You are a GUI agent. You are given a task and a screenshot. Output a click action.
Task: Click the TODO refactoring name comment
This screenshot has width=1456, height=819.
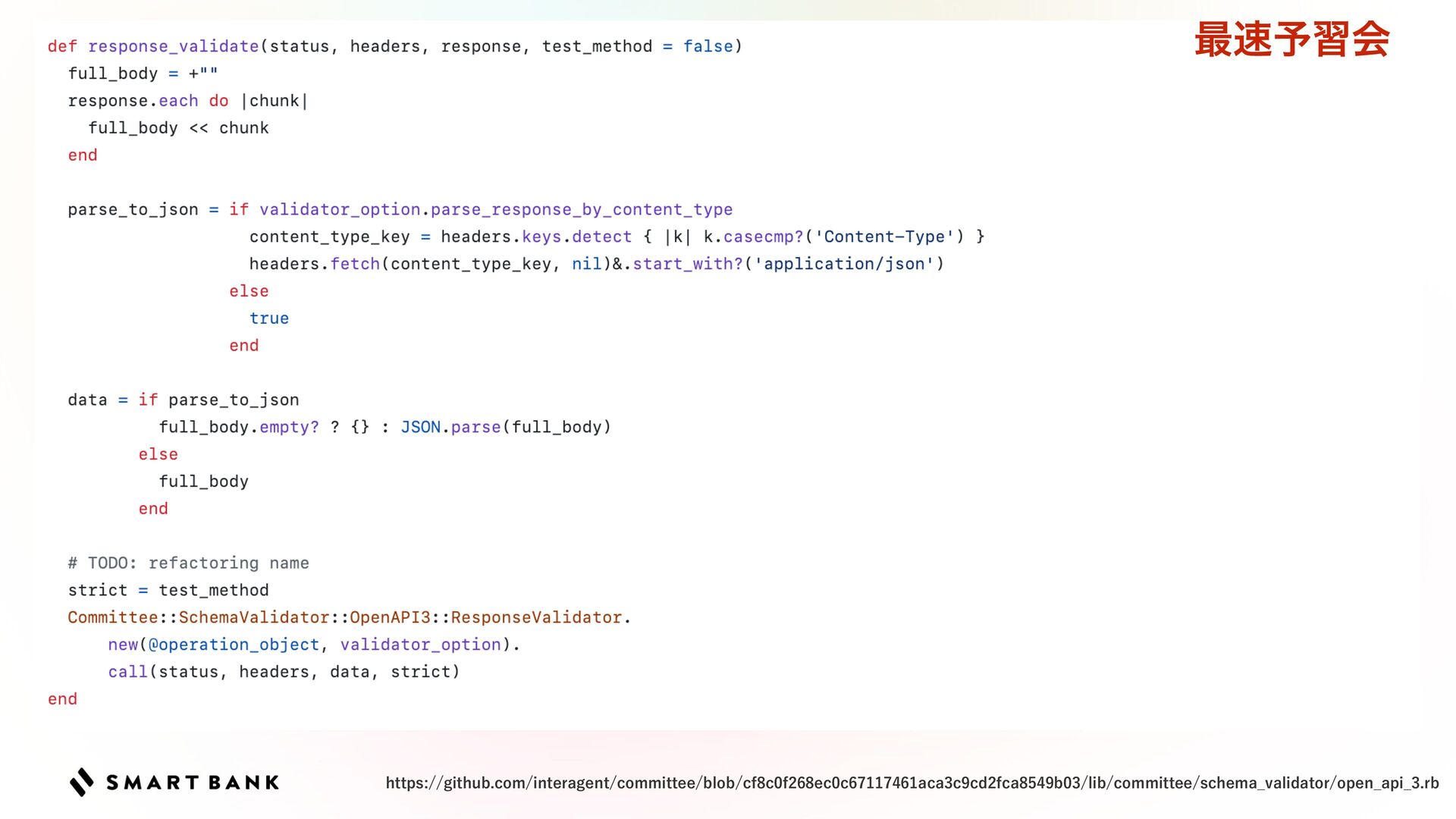pos(188,563)
